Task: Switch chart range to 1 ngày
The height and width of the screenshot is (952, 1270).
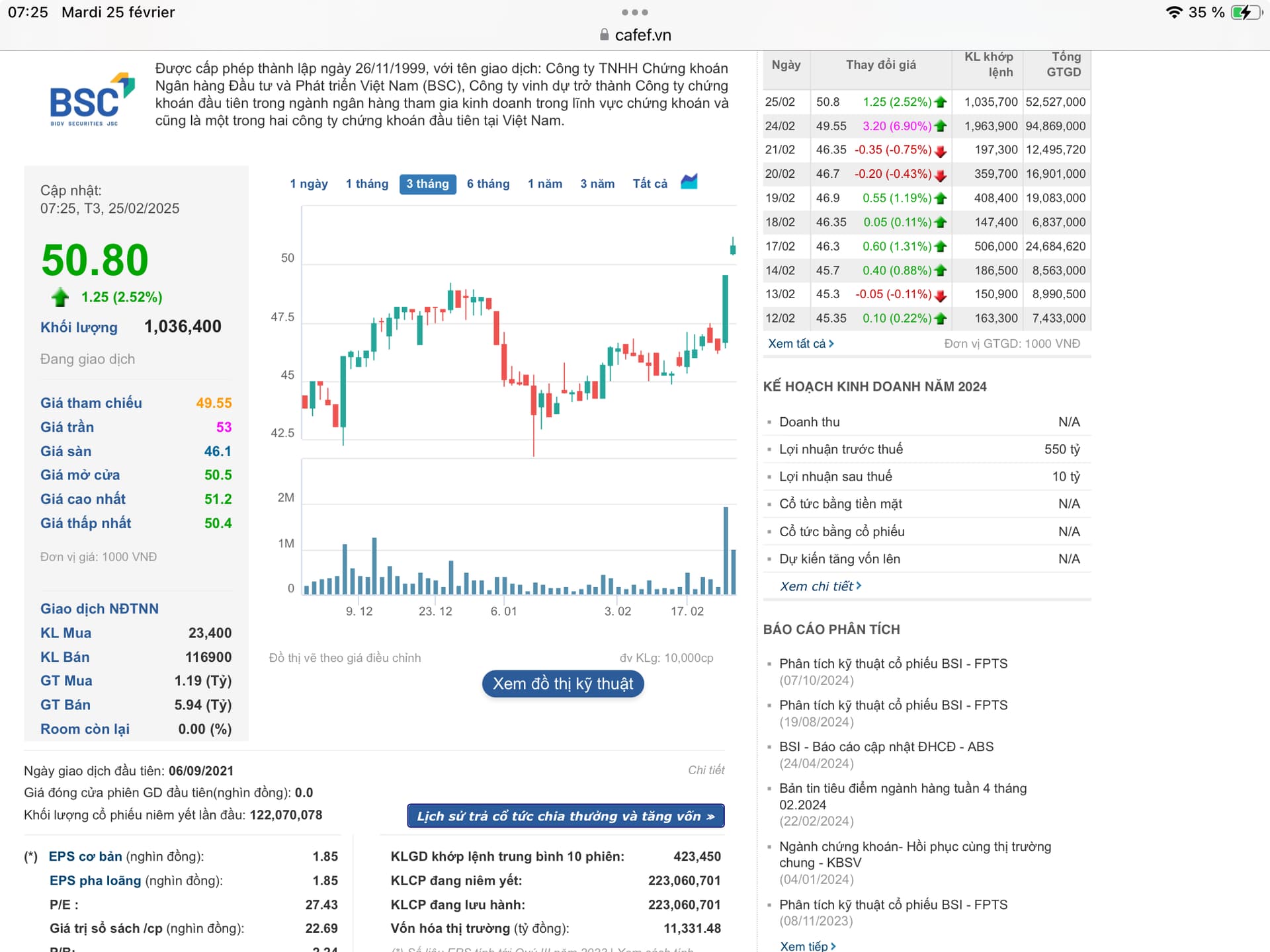Action: (309, 184)
